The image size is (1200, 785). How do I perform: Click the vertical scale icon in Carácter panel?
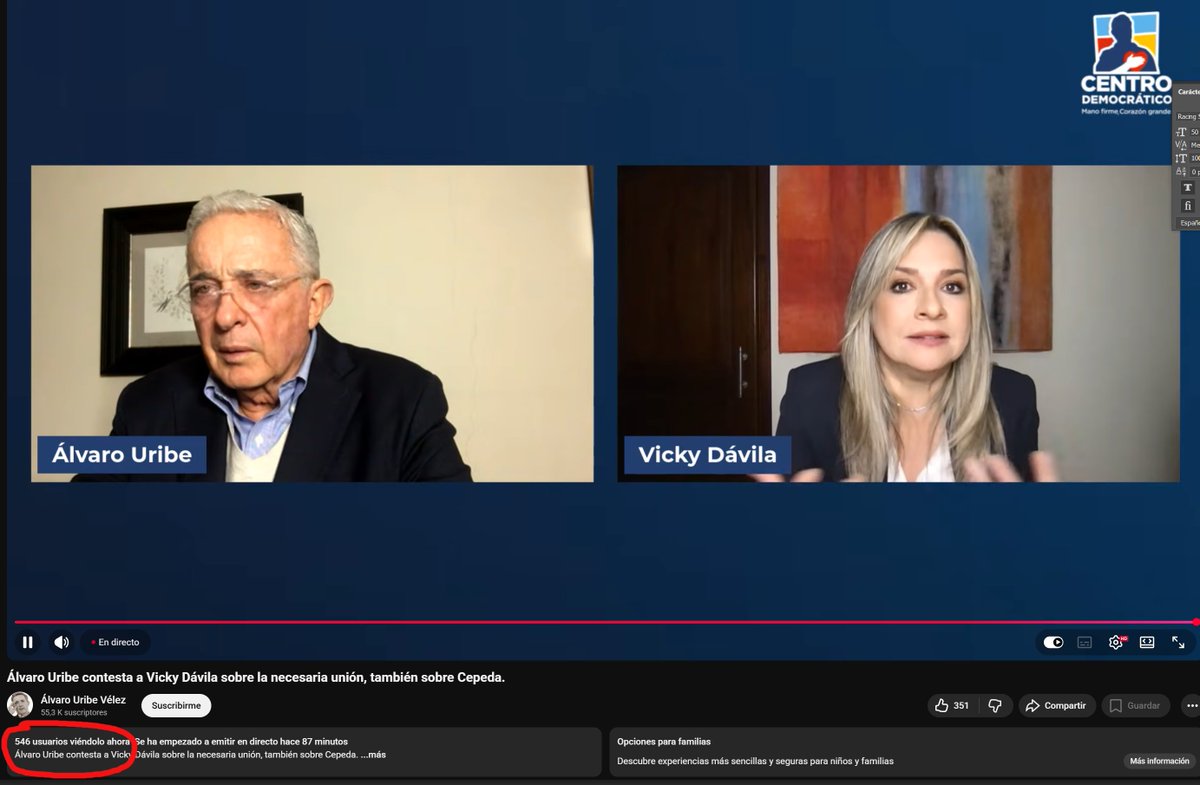tap(1181, 158)
